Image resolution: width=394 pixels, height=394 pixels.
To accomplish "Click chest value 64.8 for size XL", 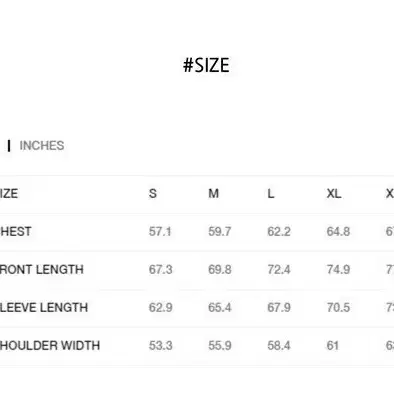I will 338,231.
